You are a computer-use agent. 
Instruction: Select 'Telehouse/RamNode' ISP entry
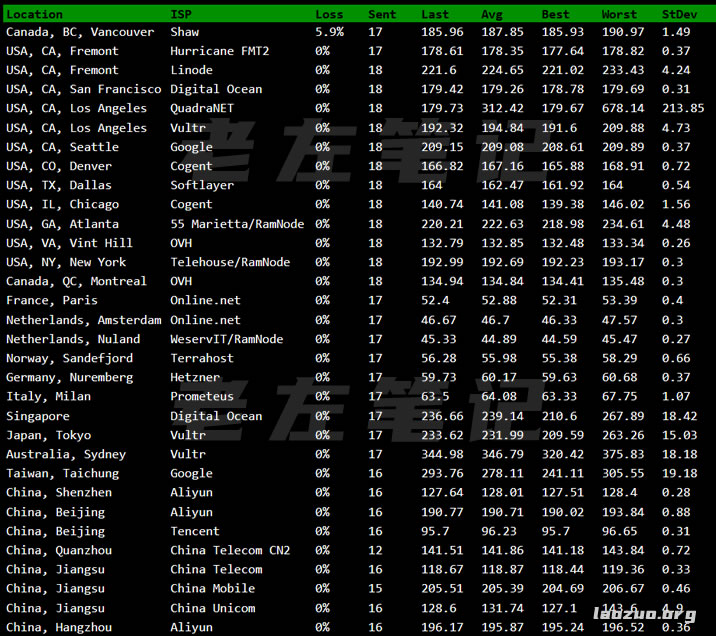(230, 263)
